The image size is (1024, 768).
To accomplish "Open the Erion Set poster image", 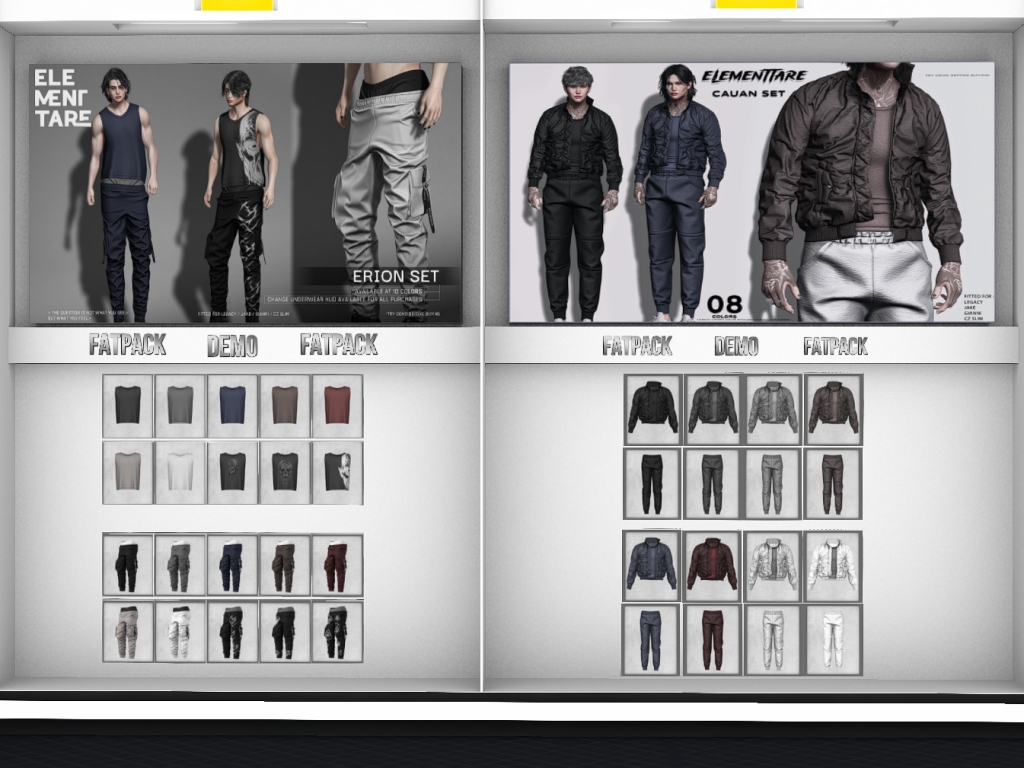I will [246, 194].
